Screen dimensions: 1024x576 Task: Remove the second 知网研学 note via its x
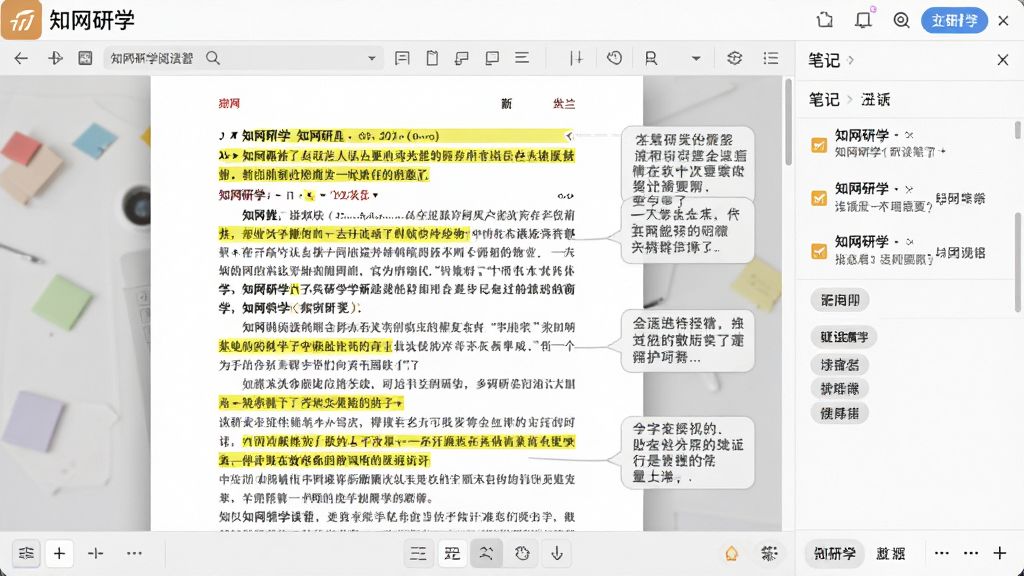[909, 189]
